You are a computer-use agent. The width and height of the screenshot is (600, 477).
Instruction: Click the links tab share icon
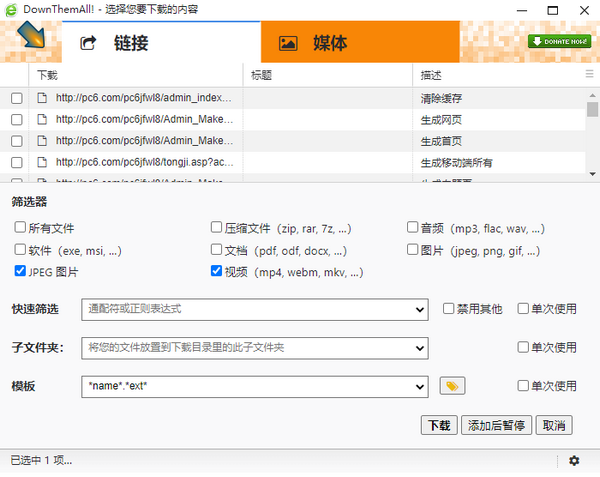click(x=88, y=43)
